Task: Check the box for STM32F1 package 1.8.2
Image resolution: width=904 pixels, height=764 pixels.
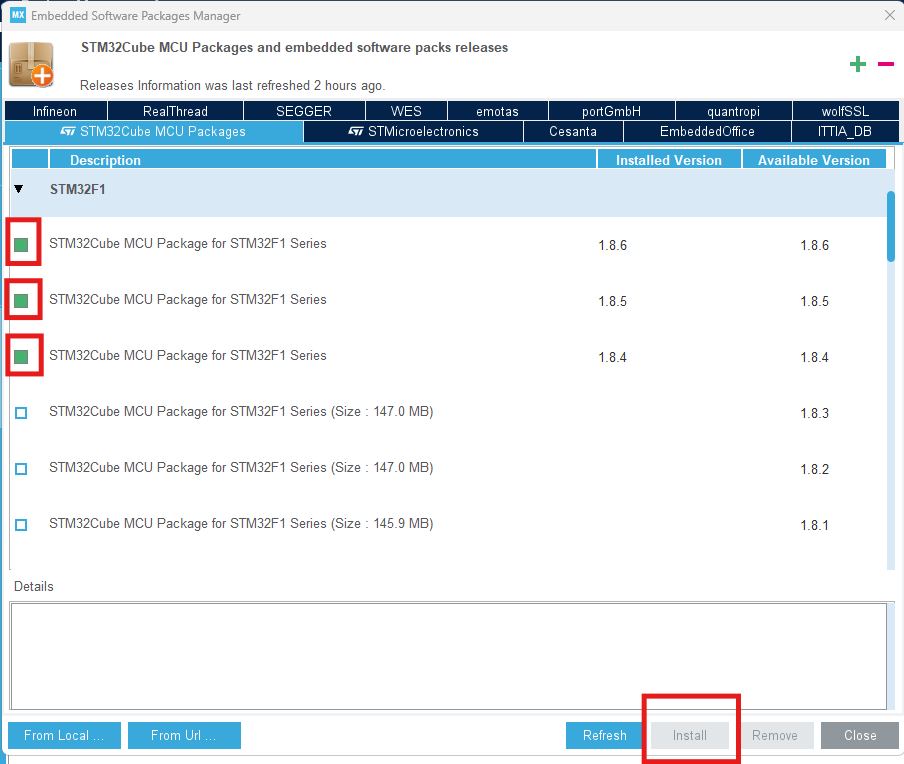Action: click(21, 469)
